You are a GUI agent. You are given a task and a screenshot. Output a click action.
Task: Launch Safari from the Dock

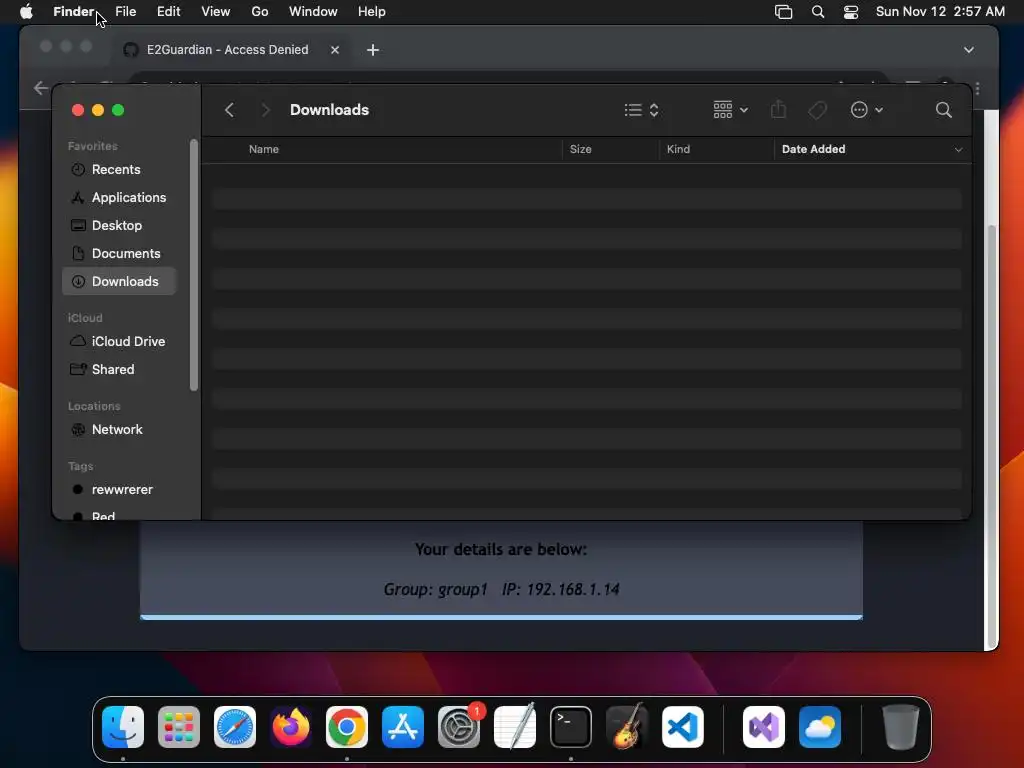235,727
